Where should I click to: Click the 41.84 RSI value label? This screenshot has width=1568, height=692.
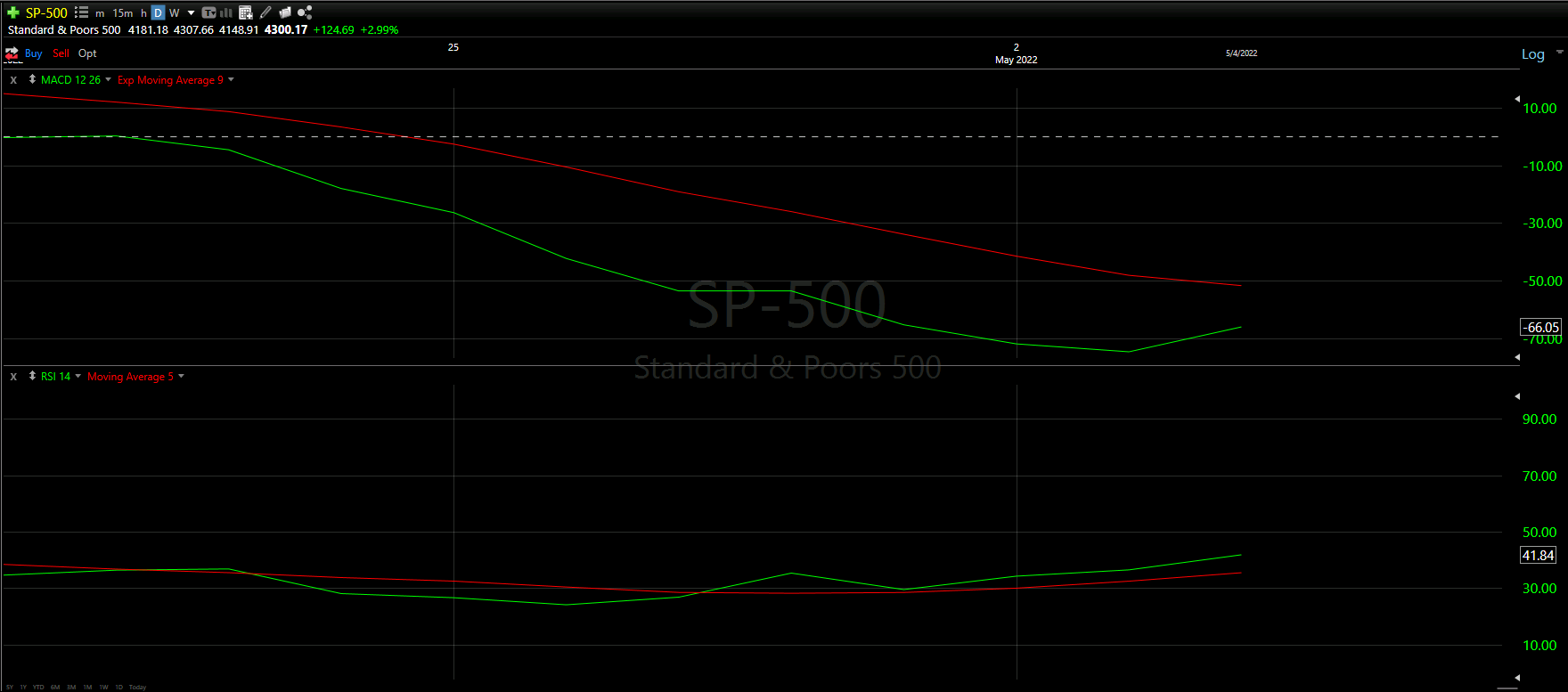click(x=1538, y=555)
